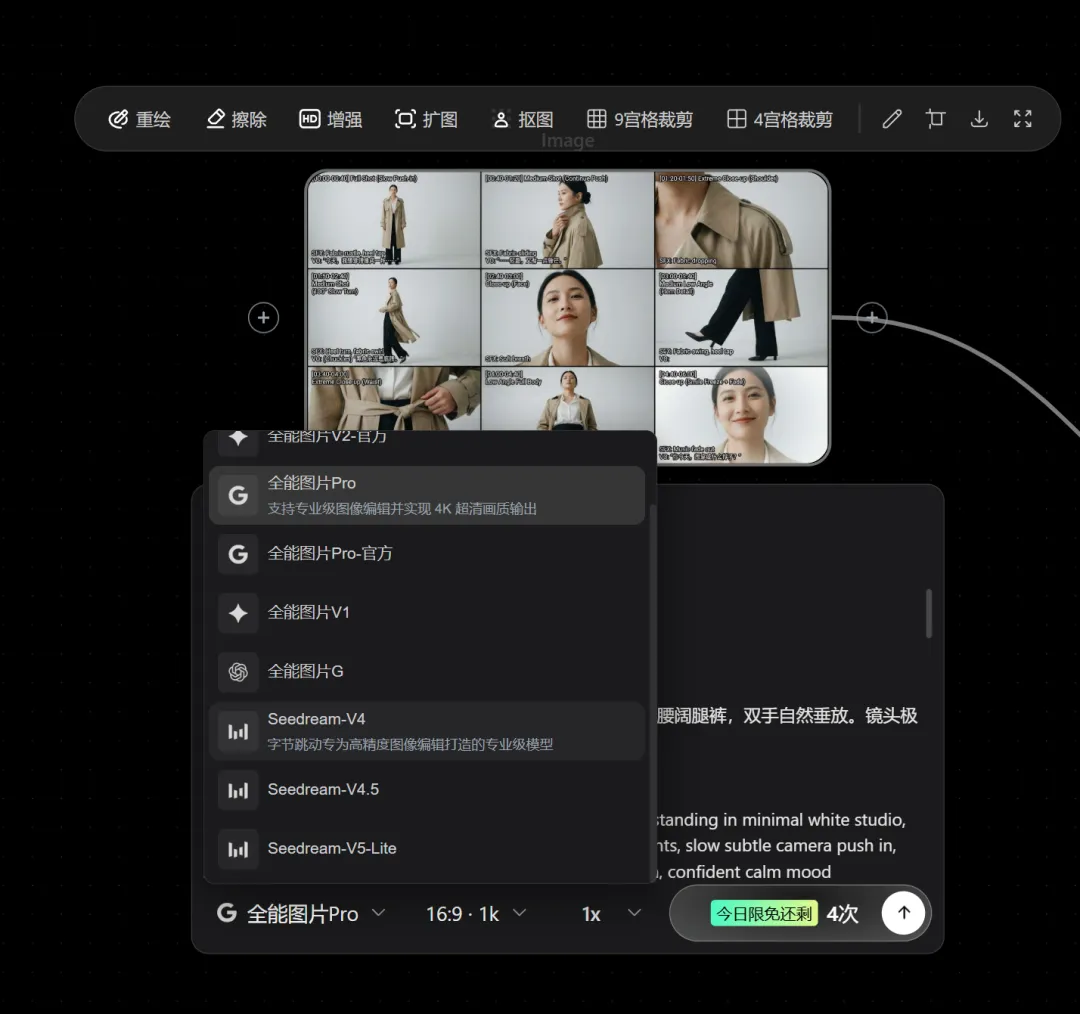Click the 重绘 (redraw) tool
1080x1014 pixels.
click(x=140, y=119)
